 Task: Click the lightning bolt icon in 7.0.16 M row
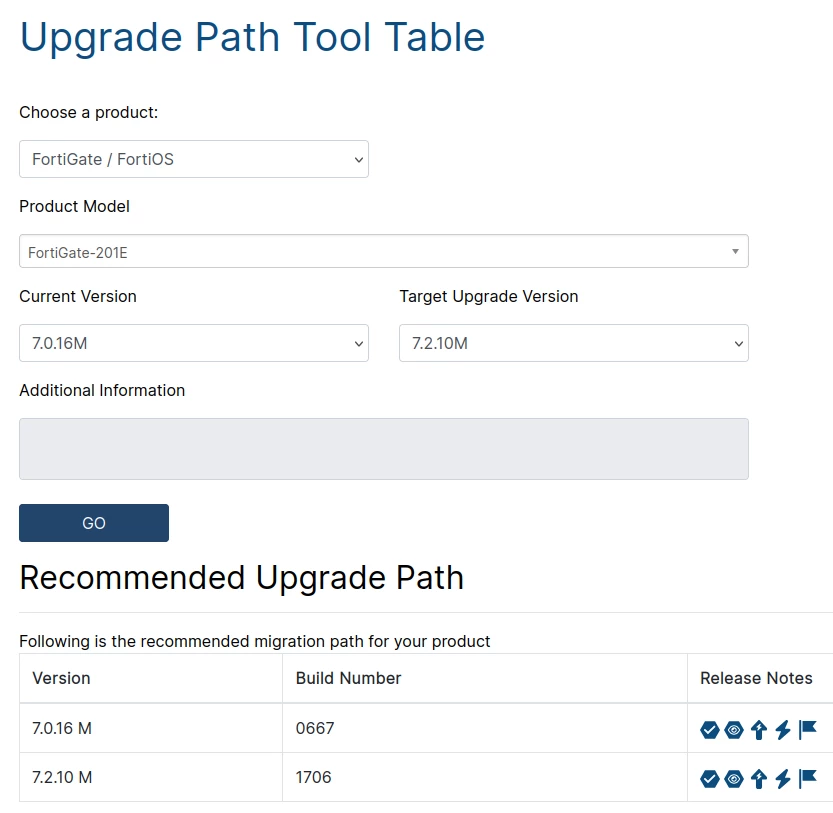coord(783,730)
